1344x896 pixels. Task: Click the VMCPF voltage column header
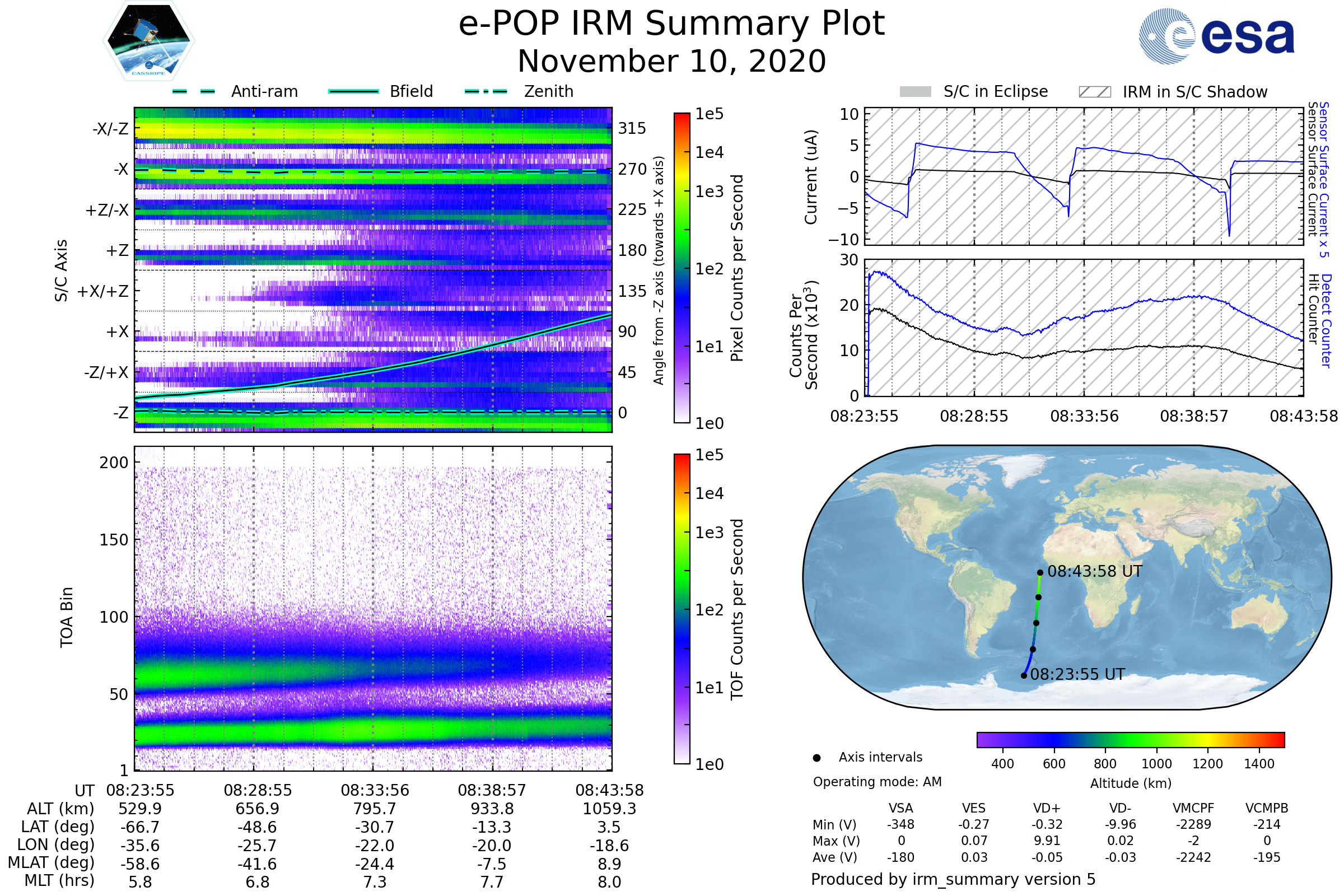[x=1193, y=808]
